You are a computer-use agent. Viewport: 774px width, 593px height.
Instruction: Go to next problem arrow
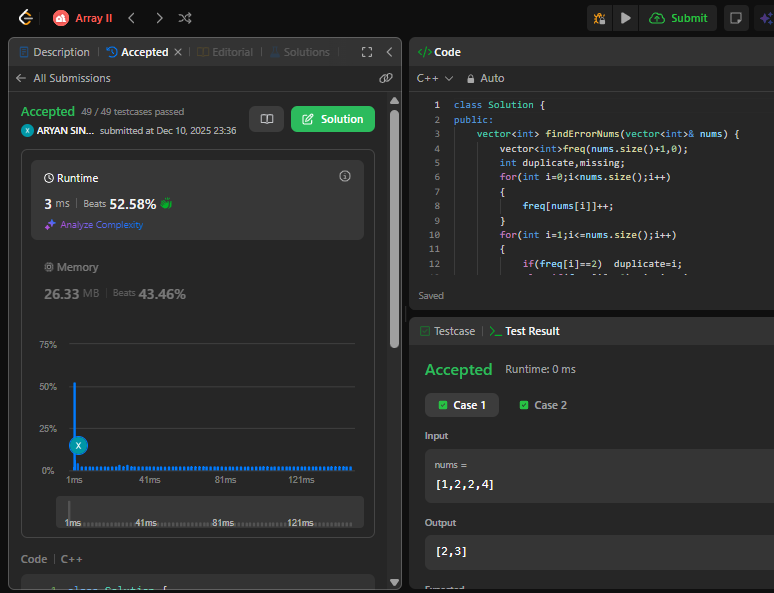159,18
